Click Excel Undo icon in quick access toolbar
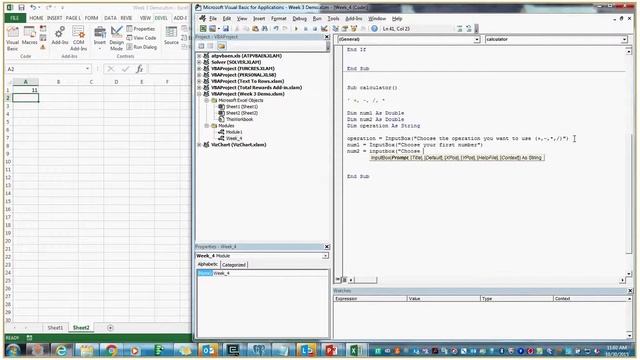This screenshot has height=360, width=640. pyautogui.click(x=33, y=7)
